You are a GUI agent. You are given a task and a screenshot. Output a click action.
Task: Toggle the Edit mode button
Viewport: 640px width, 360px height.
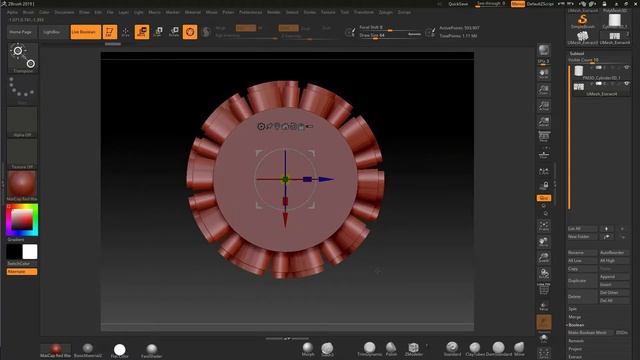pos(109,32)
